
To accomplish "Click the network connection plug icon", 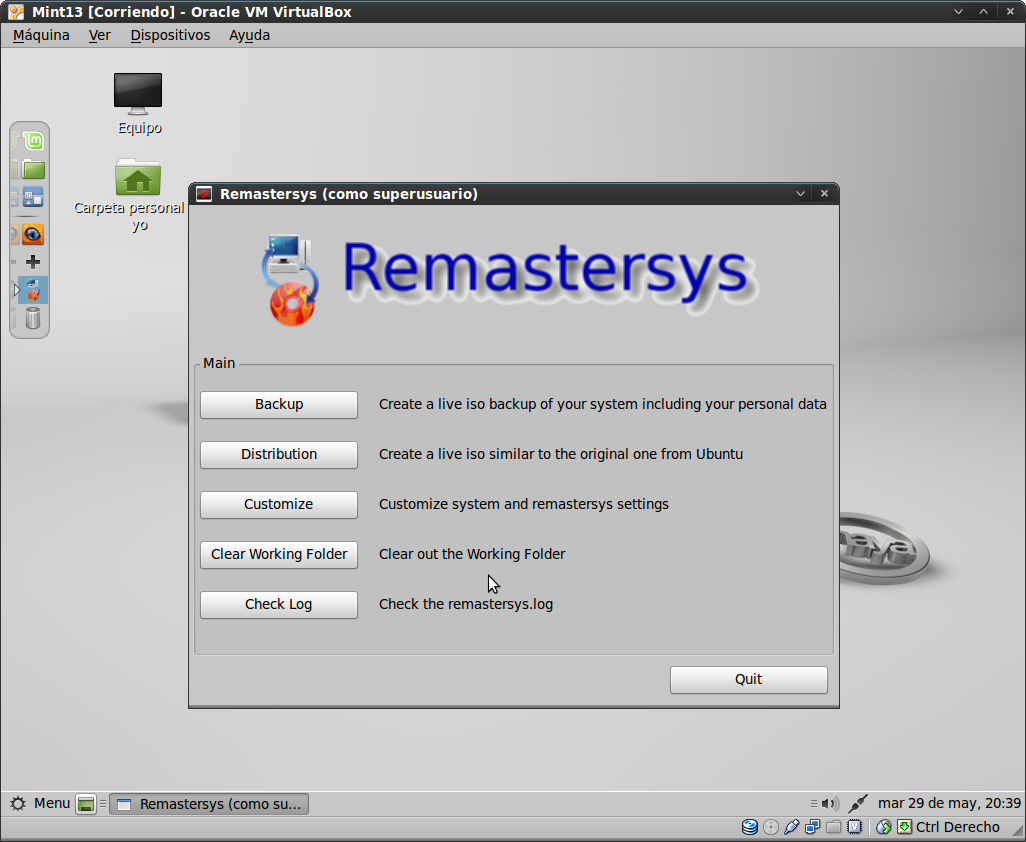I will (x=857, y=803).
